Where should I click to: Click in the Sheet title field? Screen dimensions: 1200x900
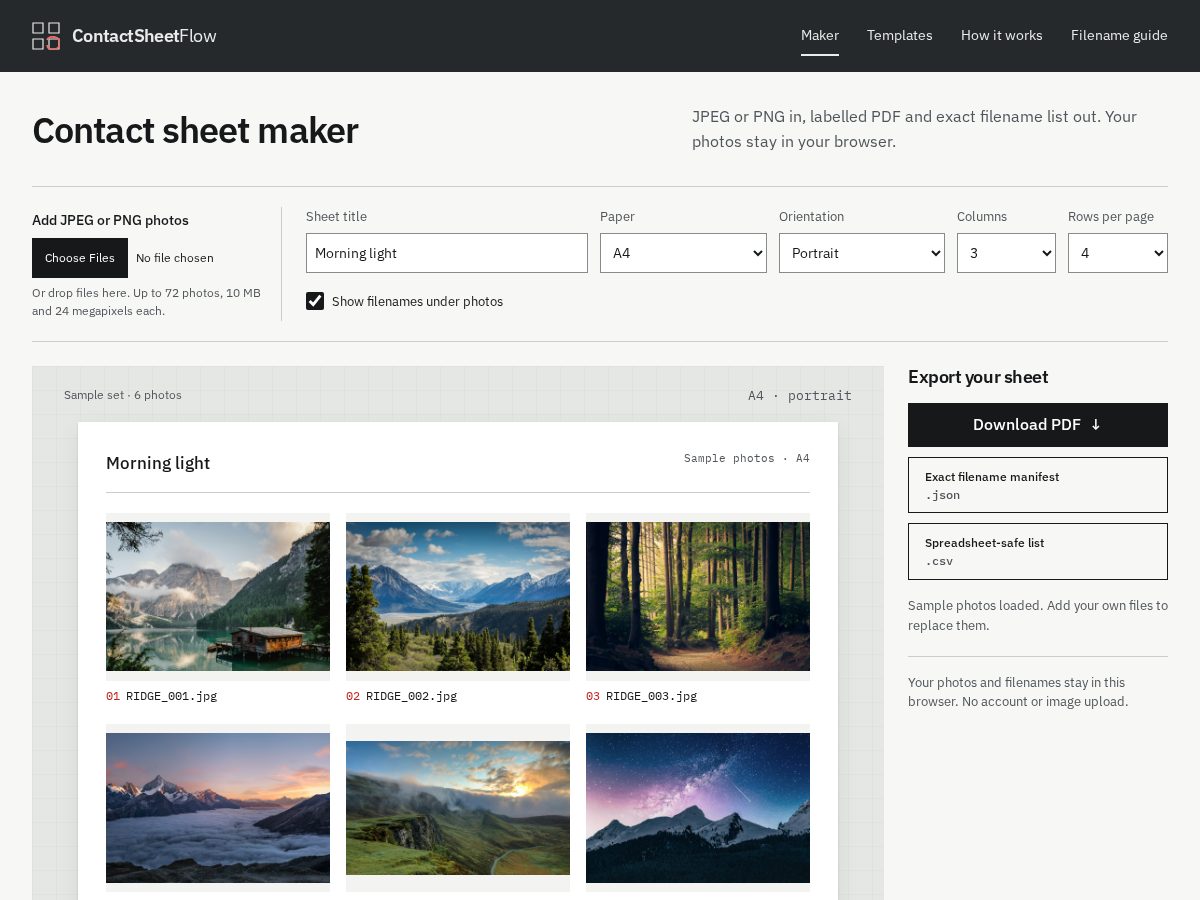[447, 253]
